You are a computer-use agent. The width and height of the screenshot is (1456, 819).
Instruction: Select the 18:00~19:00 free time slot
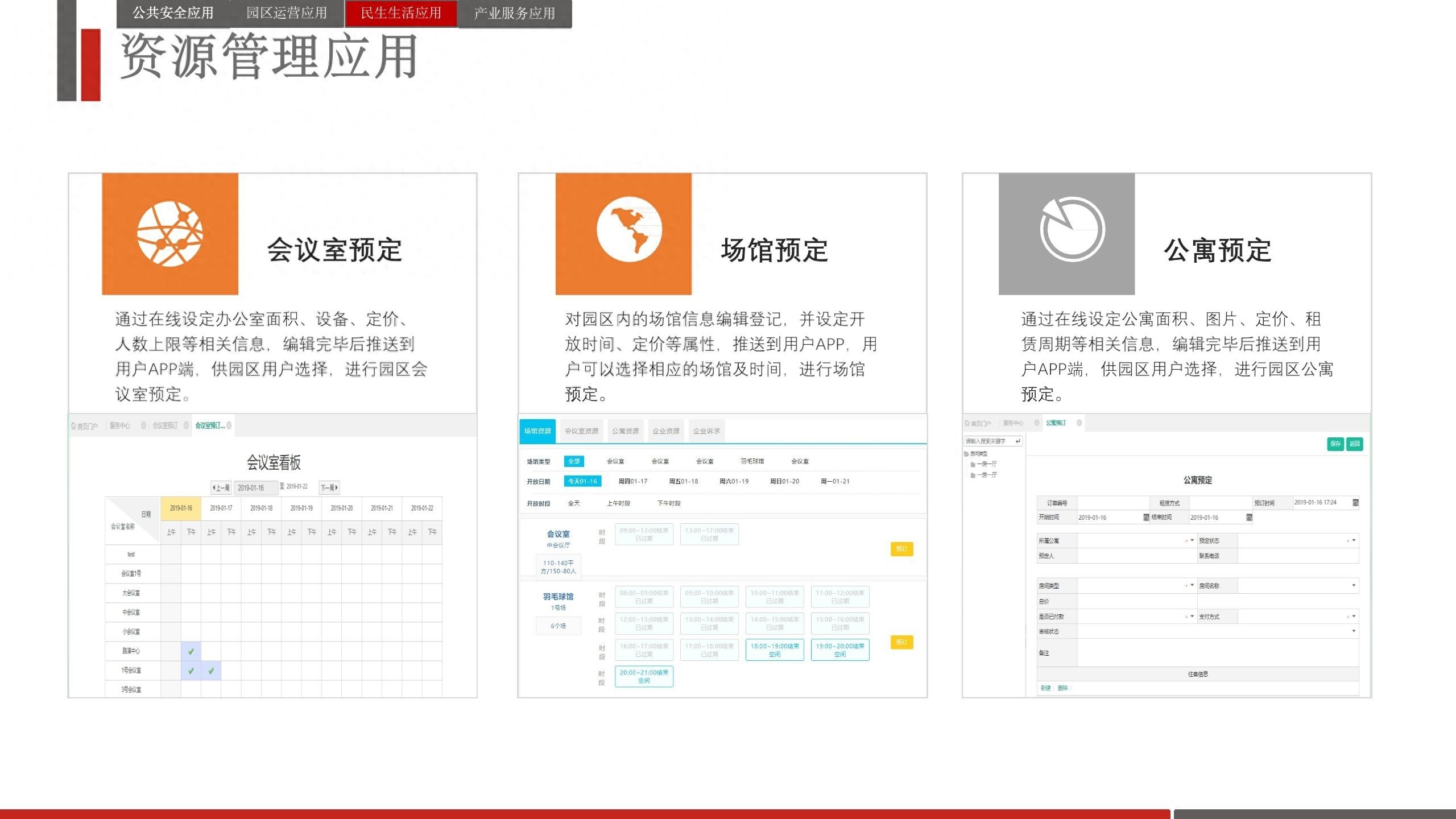(775, 650)
